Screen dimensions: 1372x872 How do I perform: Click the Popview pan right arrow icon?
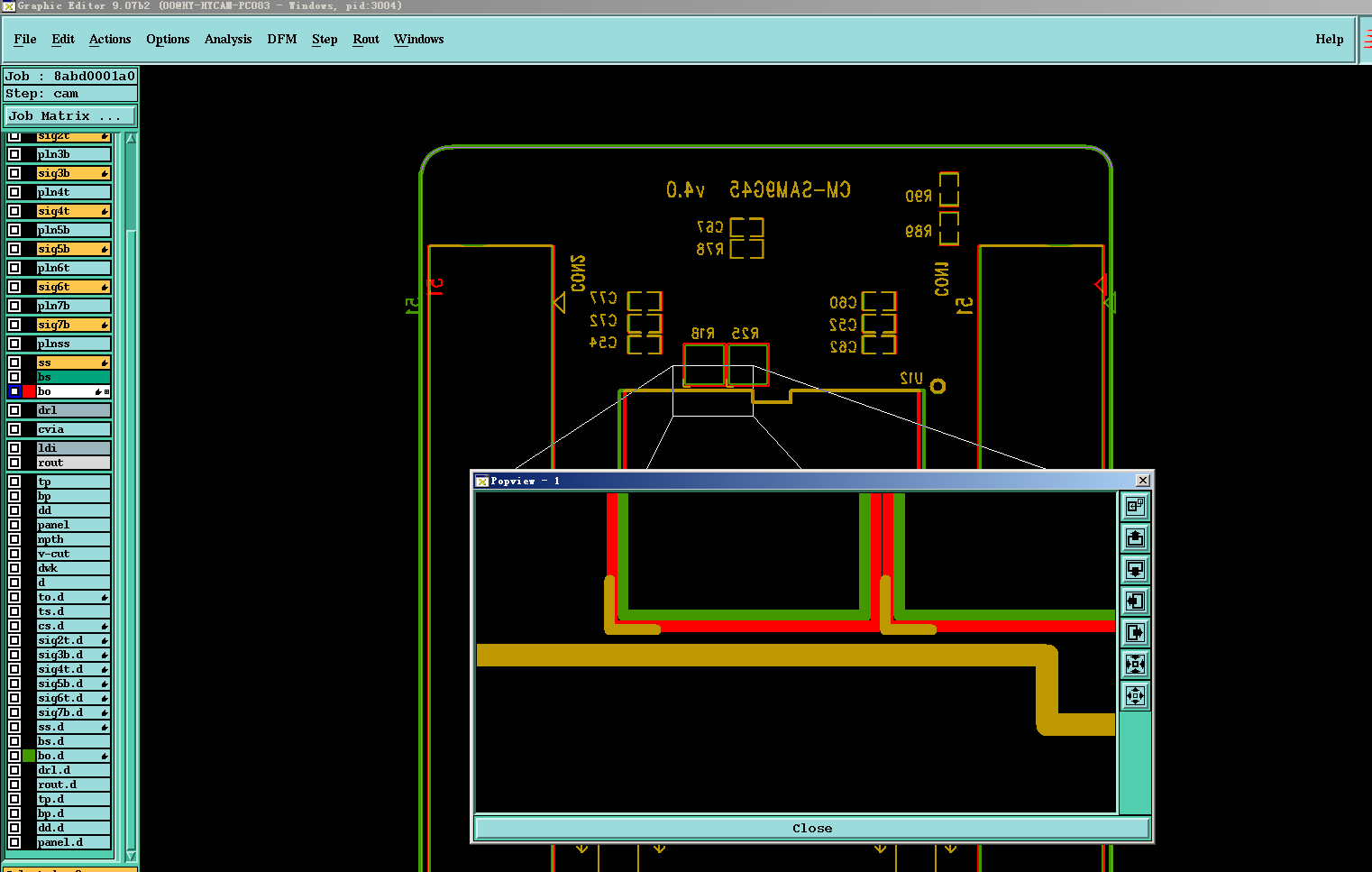(1135, 632)
